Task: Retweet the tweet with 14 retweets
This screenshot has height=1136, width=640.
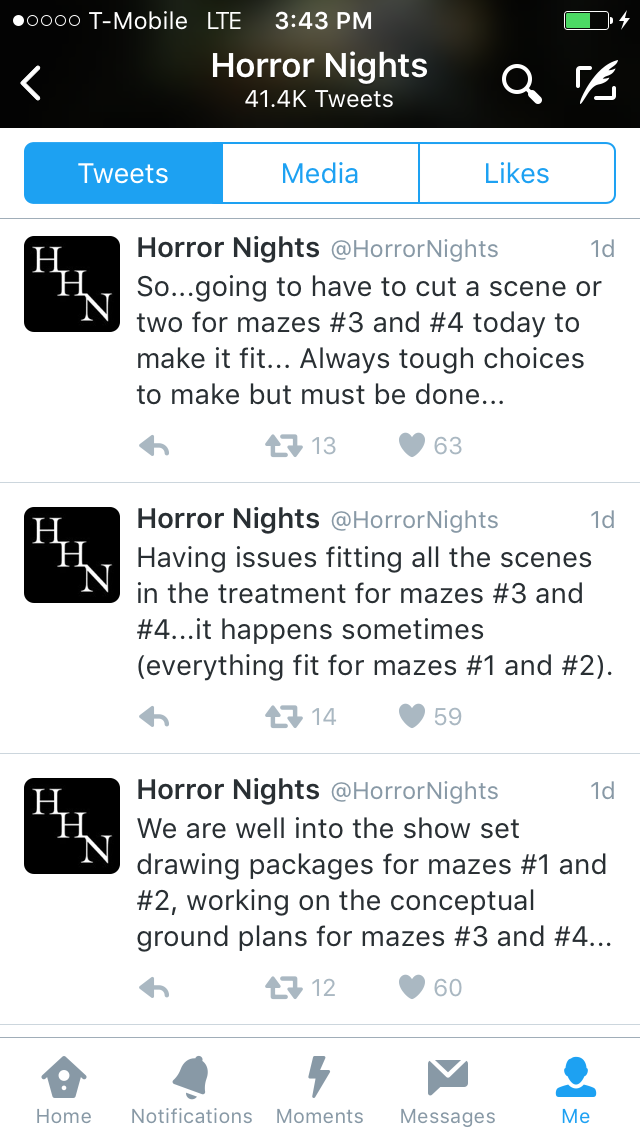Action: pyautogui.click(x=284, y=717)
